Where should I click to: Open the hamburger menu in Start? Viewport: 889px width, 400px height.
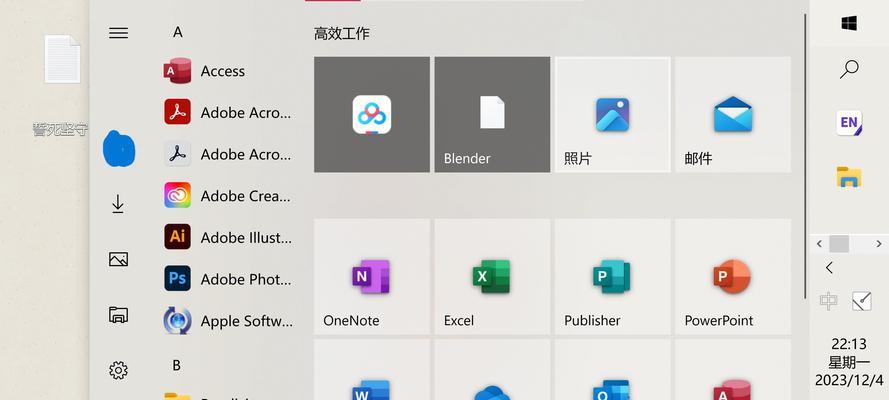(118, 33)
